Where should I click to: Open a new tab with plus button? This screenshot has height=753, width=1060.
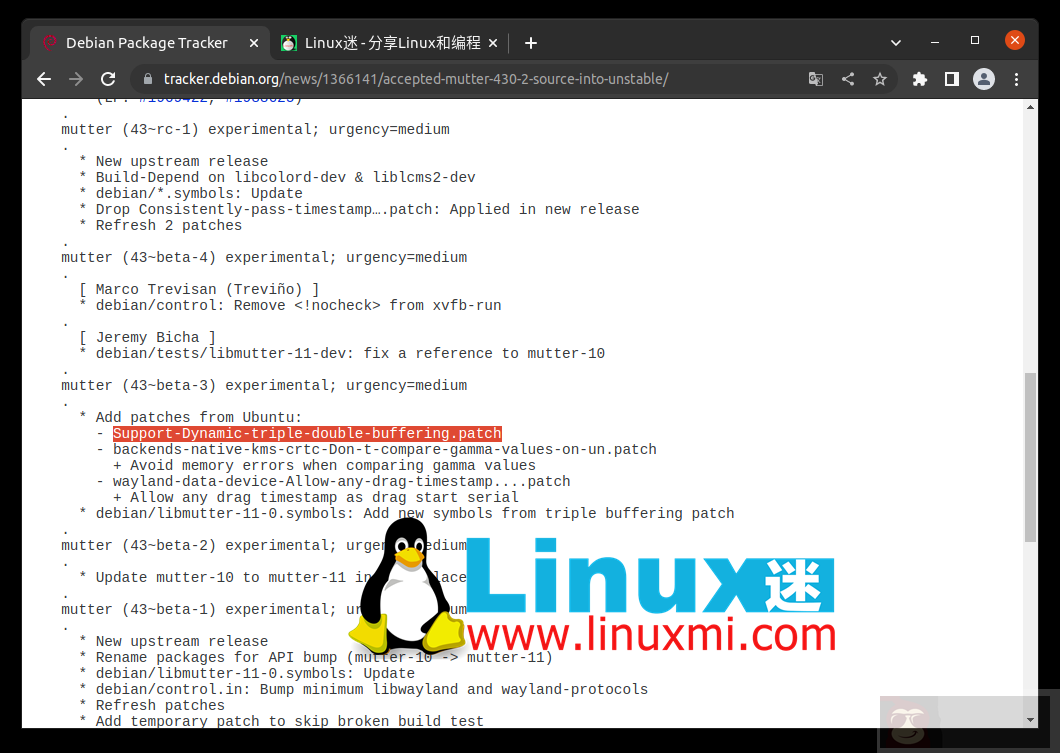[531, 43]
